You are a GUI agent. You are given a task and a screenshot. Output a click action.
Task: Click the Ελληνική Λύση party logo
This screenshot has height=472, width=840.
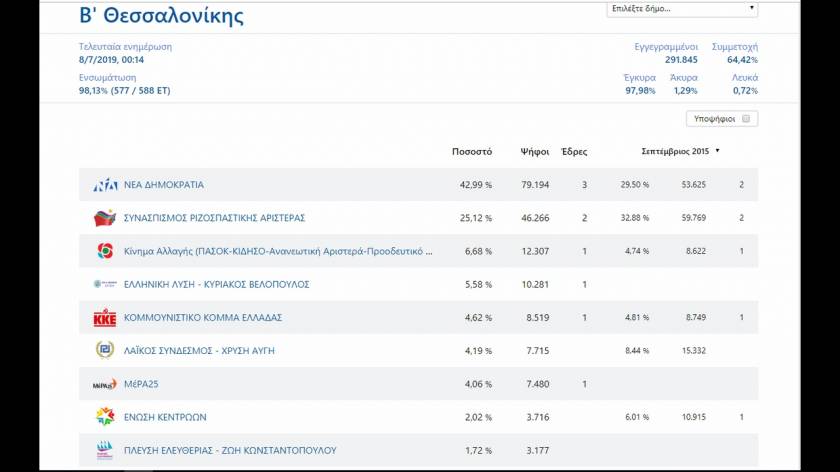coord(105,284)
